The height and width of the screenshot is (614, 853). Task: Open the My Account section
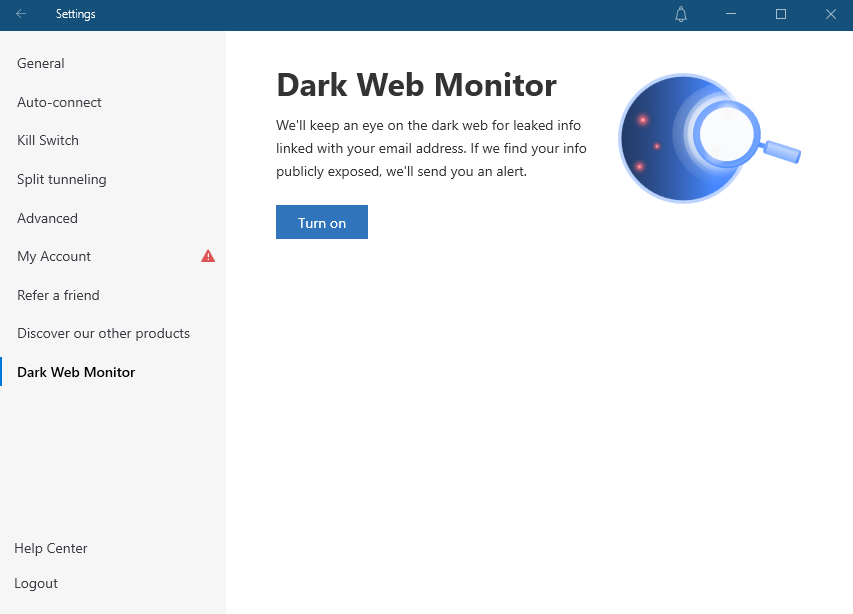[x=54, y=256]
